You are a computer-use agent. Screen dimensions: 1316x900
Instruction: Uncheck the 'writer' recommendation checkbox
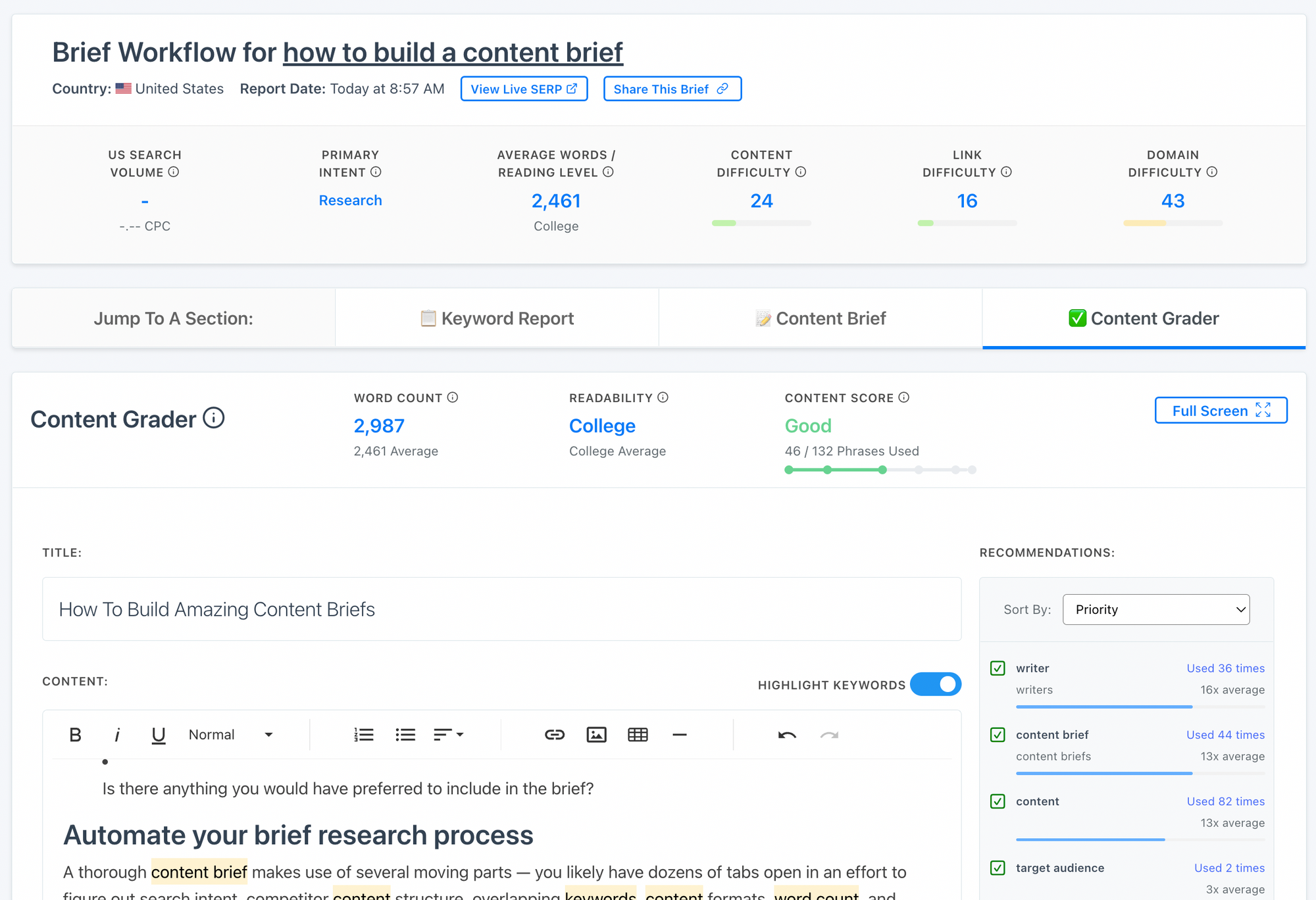click(998, 668)
